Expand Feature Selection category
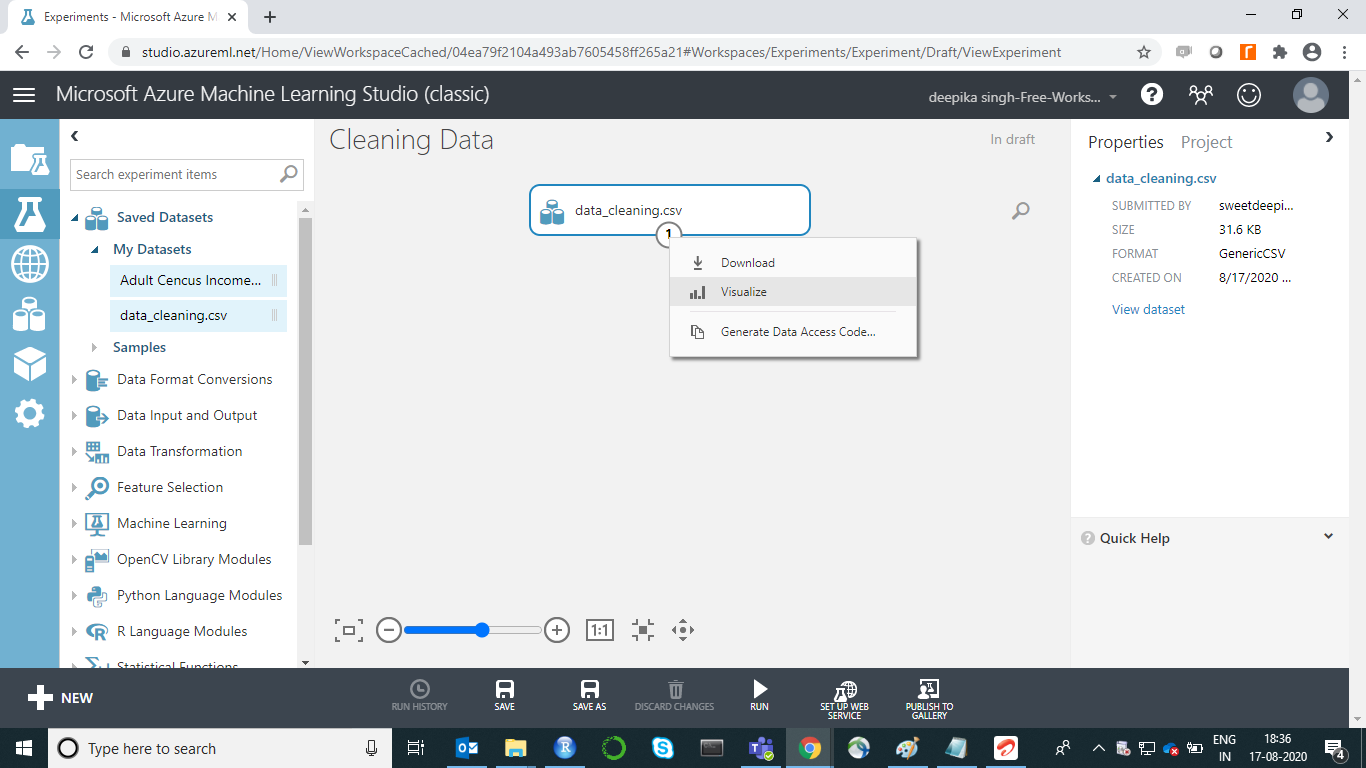Screen dimensions: 1366x768 click(x=74, y=488)
